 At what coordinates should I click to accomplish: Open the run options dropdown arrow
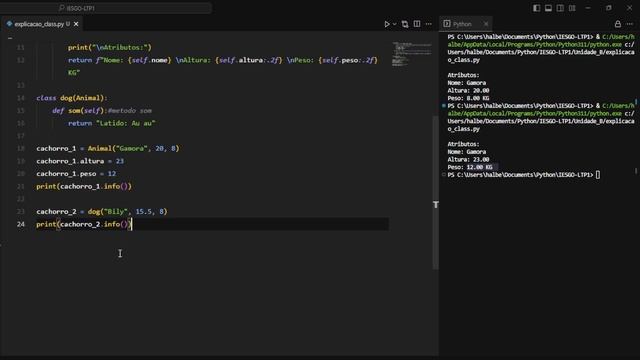click(x=395, y=24)
